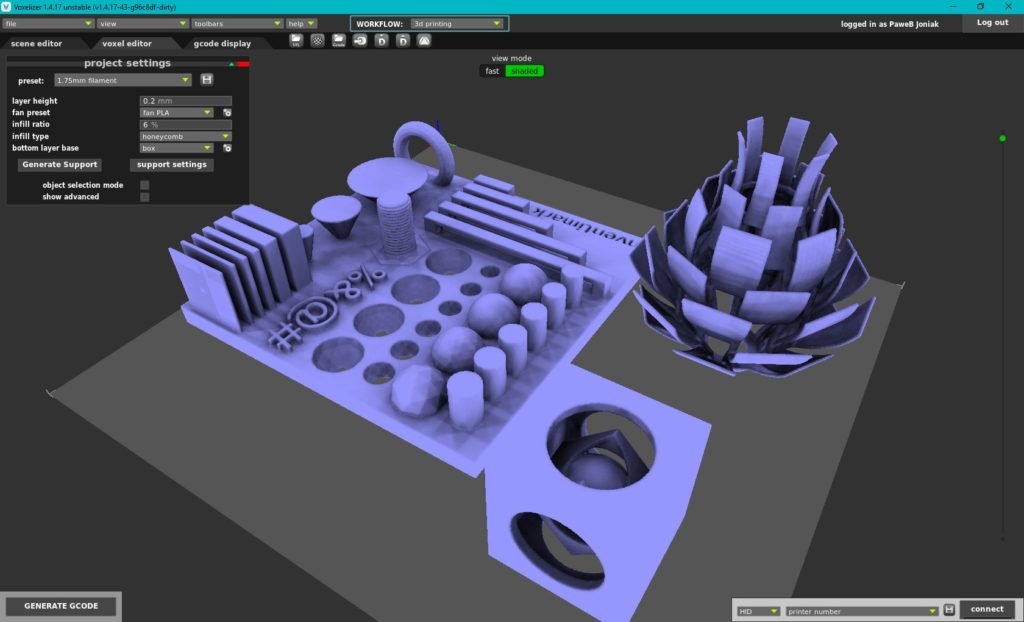Click the curved arrow toolbar icon
The height and width of the screenshot is (622, 1024).
click(360, 40)
